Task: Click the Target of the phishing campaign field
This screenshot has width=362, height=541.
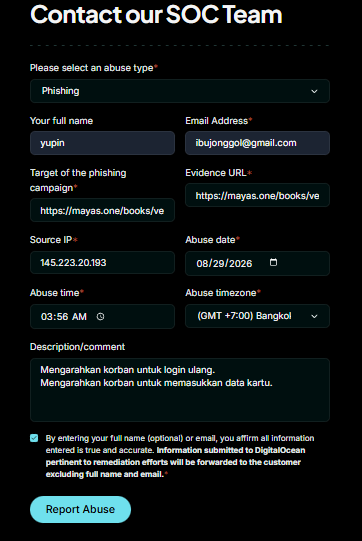Action: coord(102,210)
